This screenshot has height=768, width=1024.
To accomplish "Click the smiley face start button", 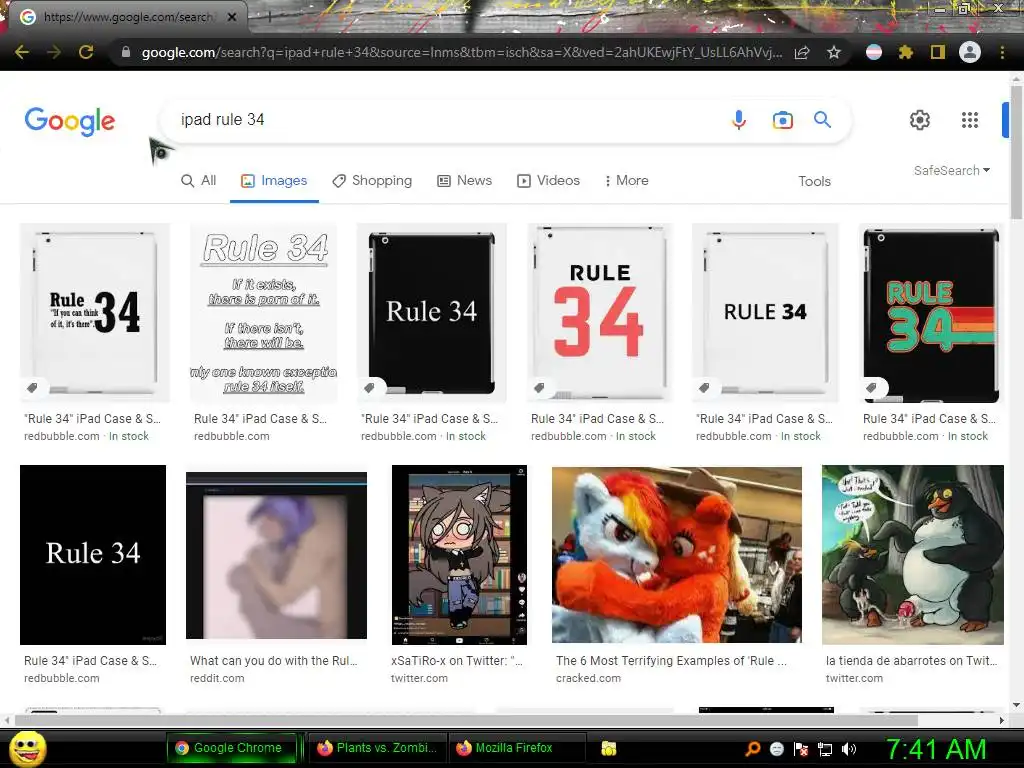I will pyautogui.click(x=27, y=749).
